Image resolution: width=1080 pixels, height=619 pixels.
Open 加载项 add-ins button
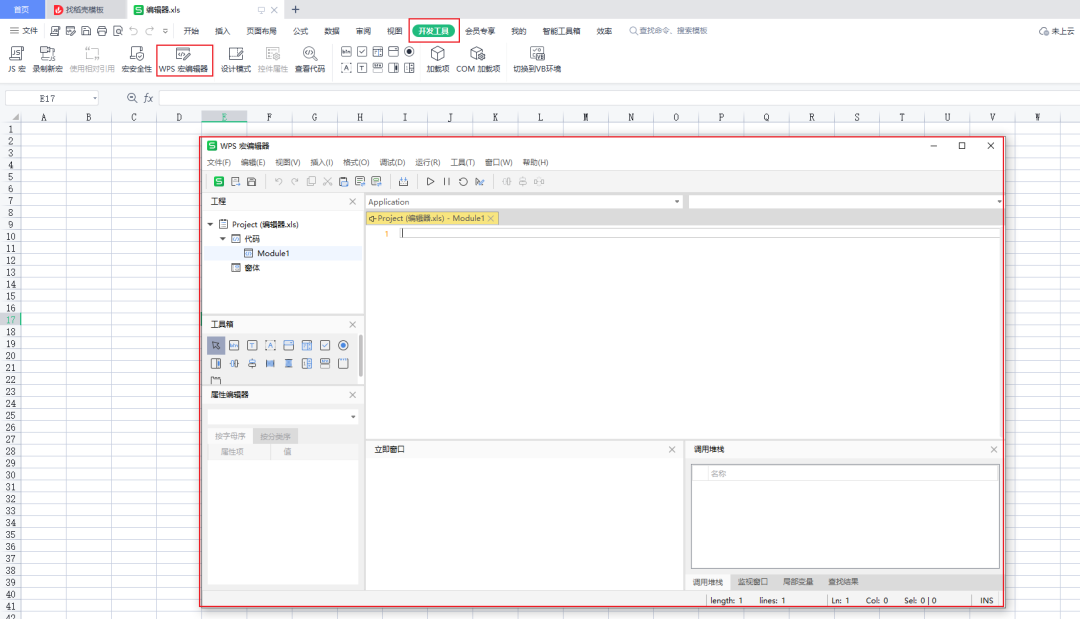click(437, 59)
